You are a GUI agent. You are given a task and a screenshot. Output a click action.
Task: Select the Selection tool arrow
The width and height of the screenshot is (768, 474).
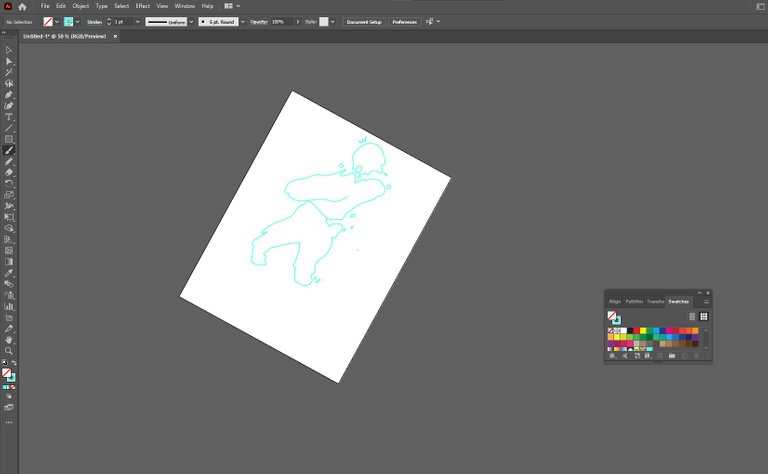9,50
